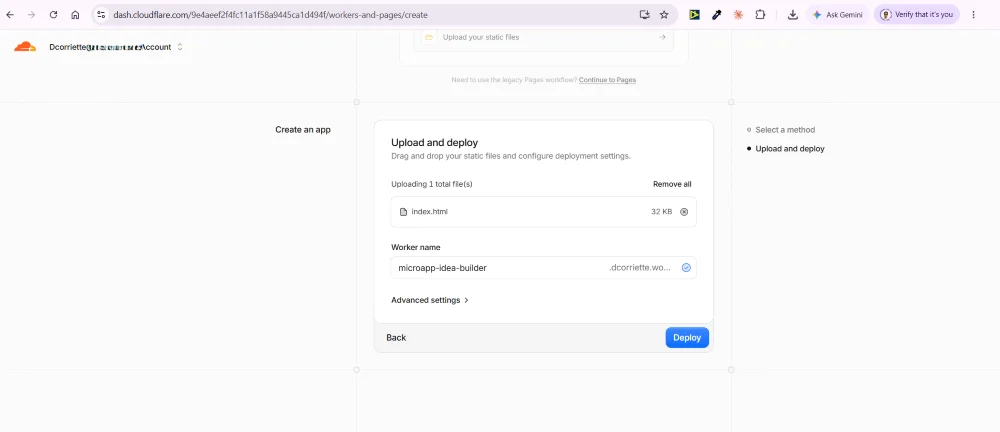1000x432 pixels.
Task: Click the arrow on Upload your static files
Action: click(662, 38)
